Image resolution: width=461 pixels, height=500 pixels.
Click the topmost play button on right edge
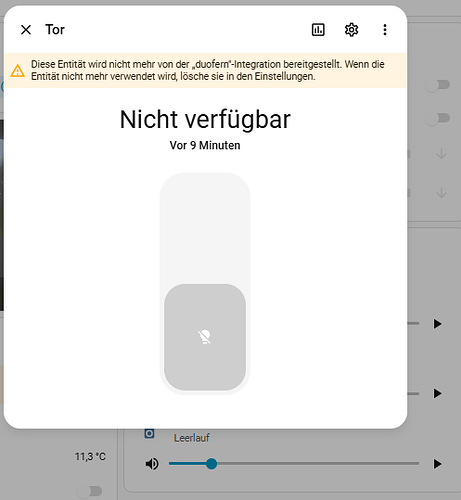[x=437, y=324]
